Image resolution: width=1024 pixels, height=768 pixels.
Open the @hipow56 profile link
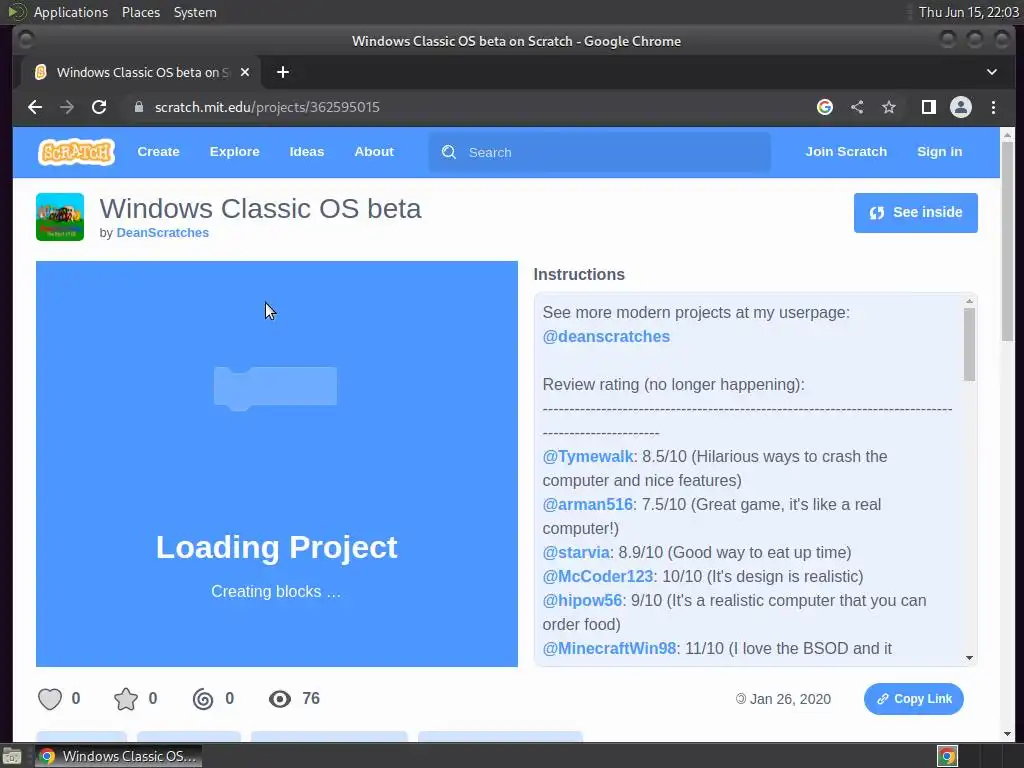pos(582,601)
